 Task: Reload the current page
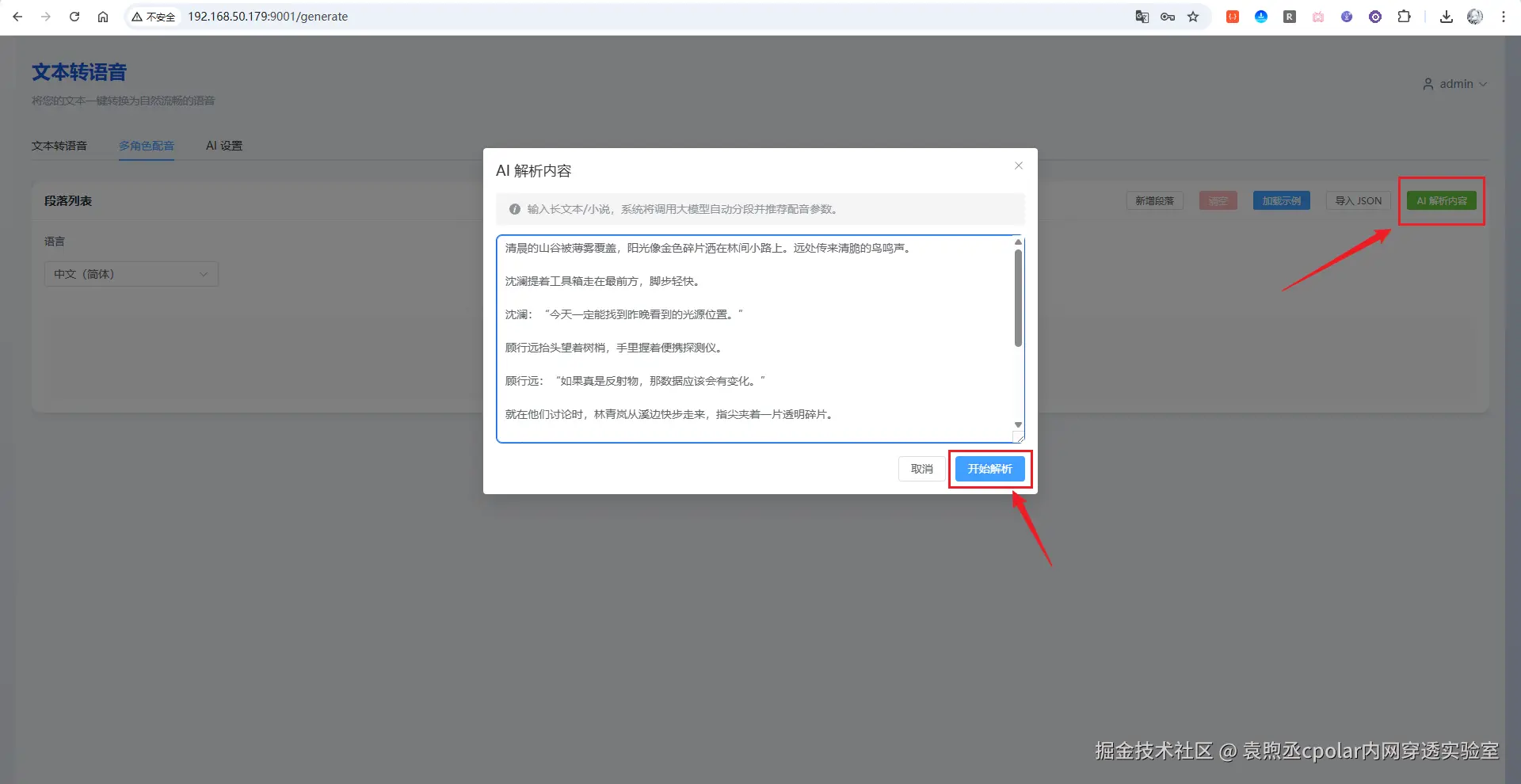coord(74,17)
